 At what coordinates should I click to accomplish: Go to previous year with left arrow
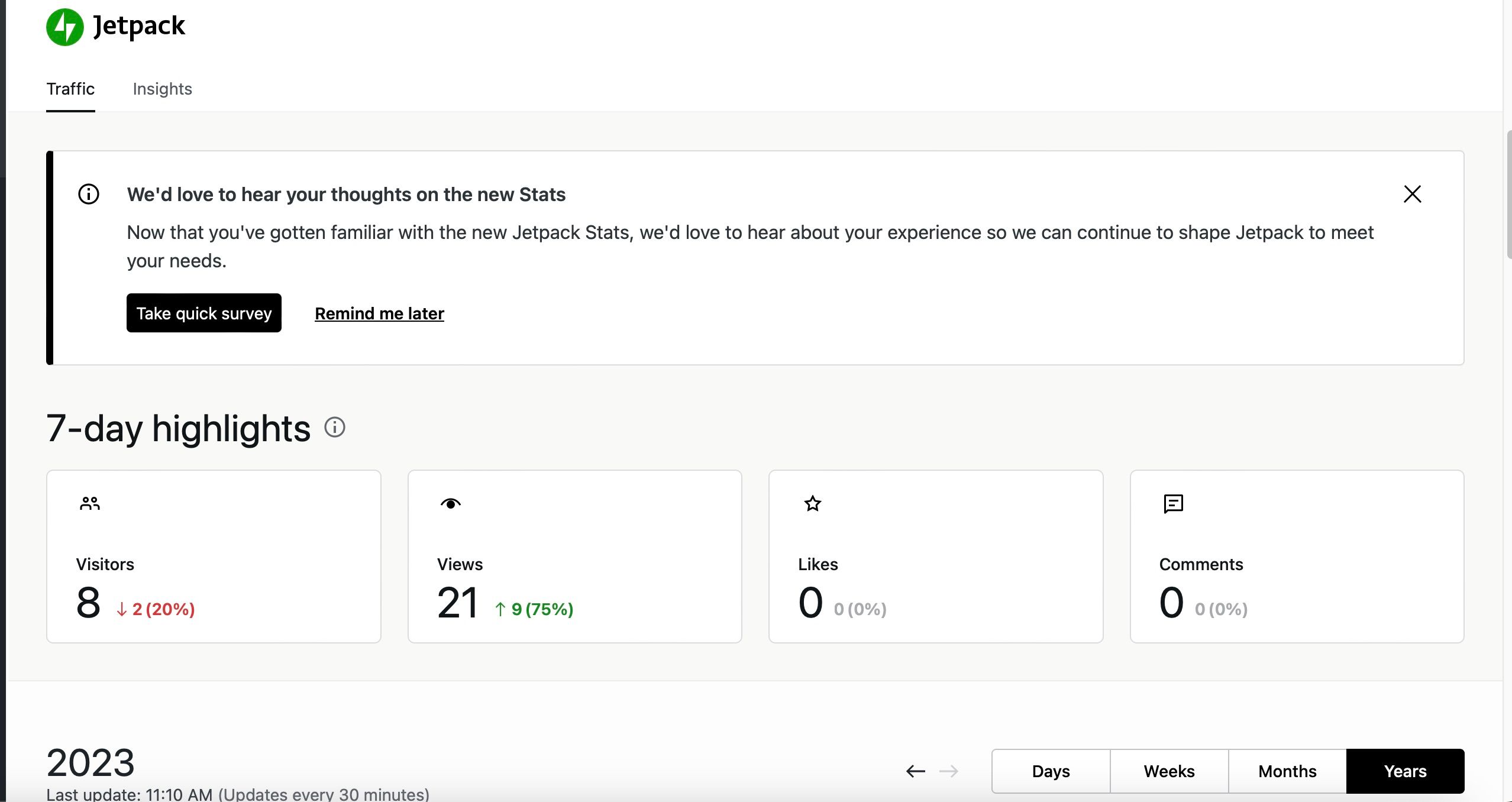915,771
